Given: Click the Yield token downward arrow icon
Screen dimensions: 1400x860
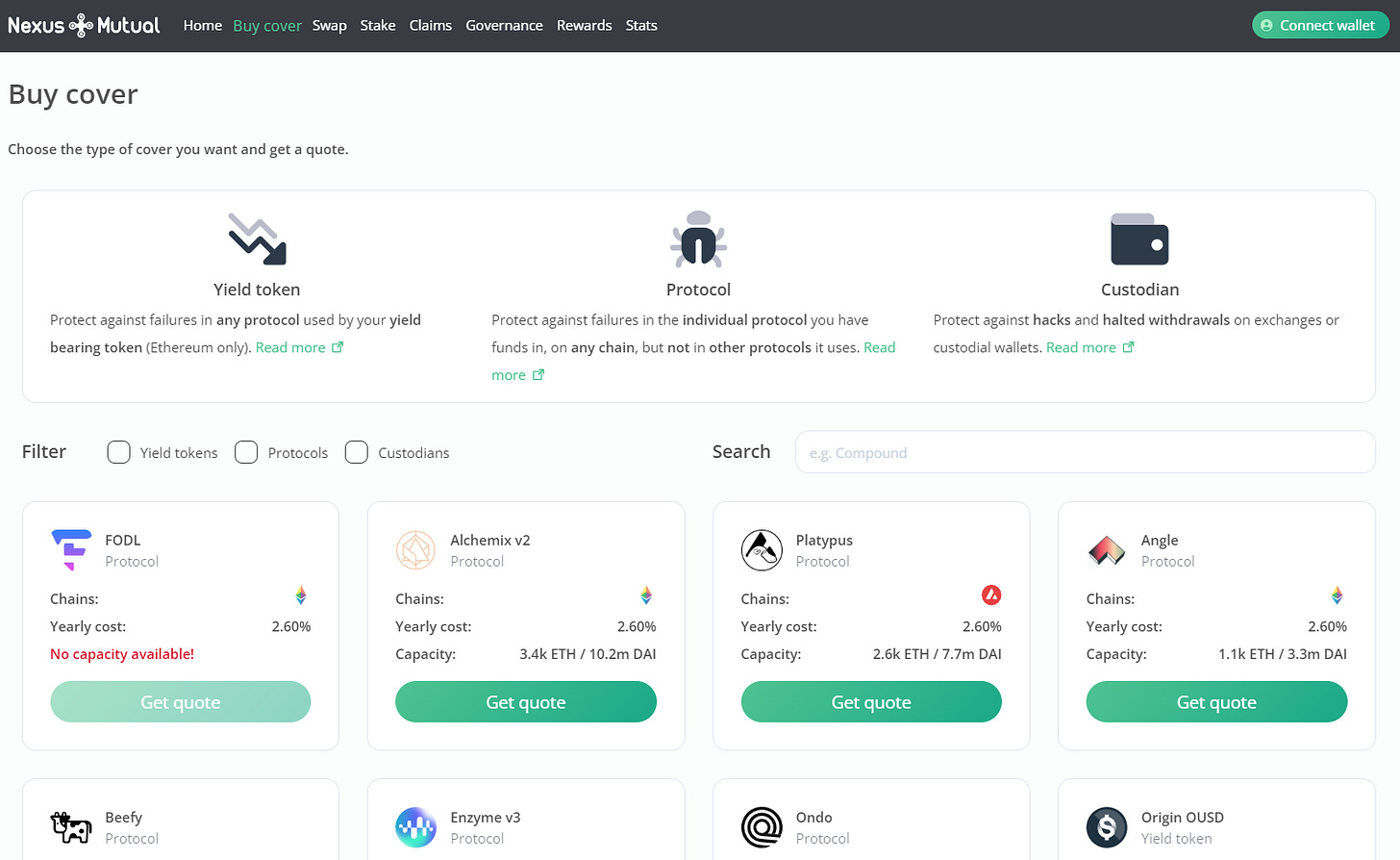Looking at the screenshot, I should (x=257, y=239).
